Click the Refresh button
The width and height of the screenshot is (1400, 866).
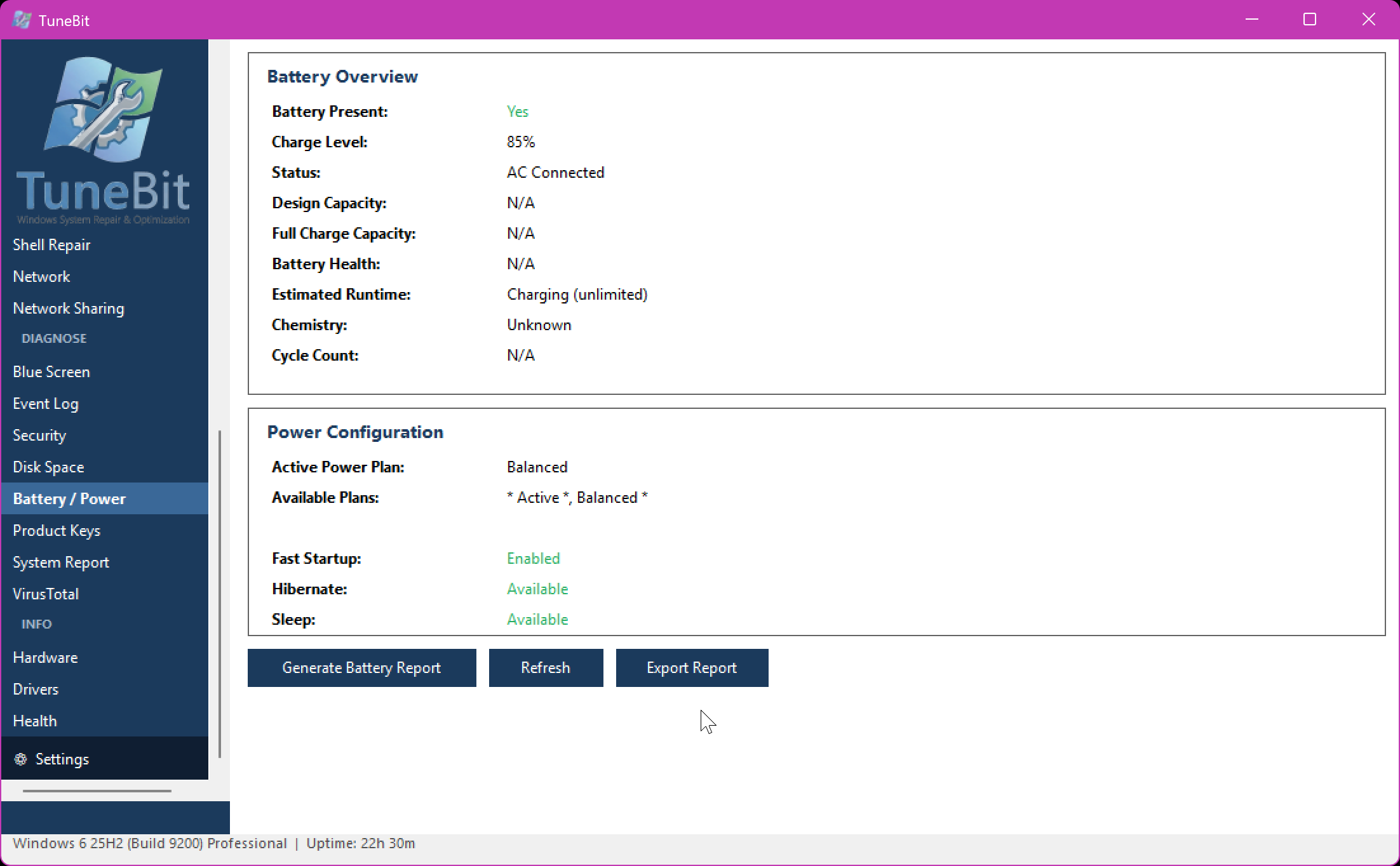546,667
